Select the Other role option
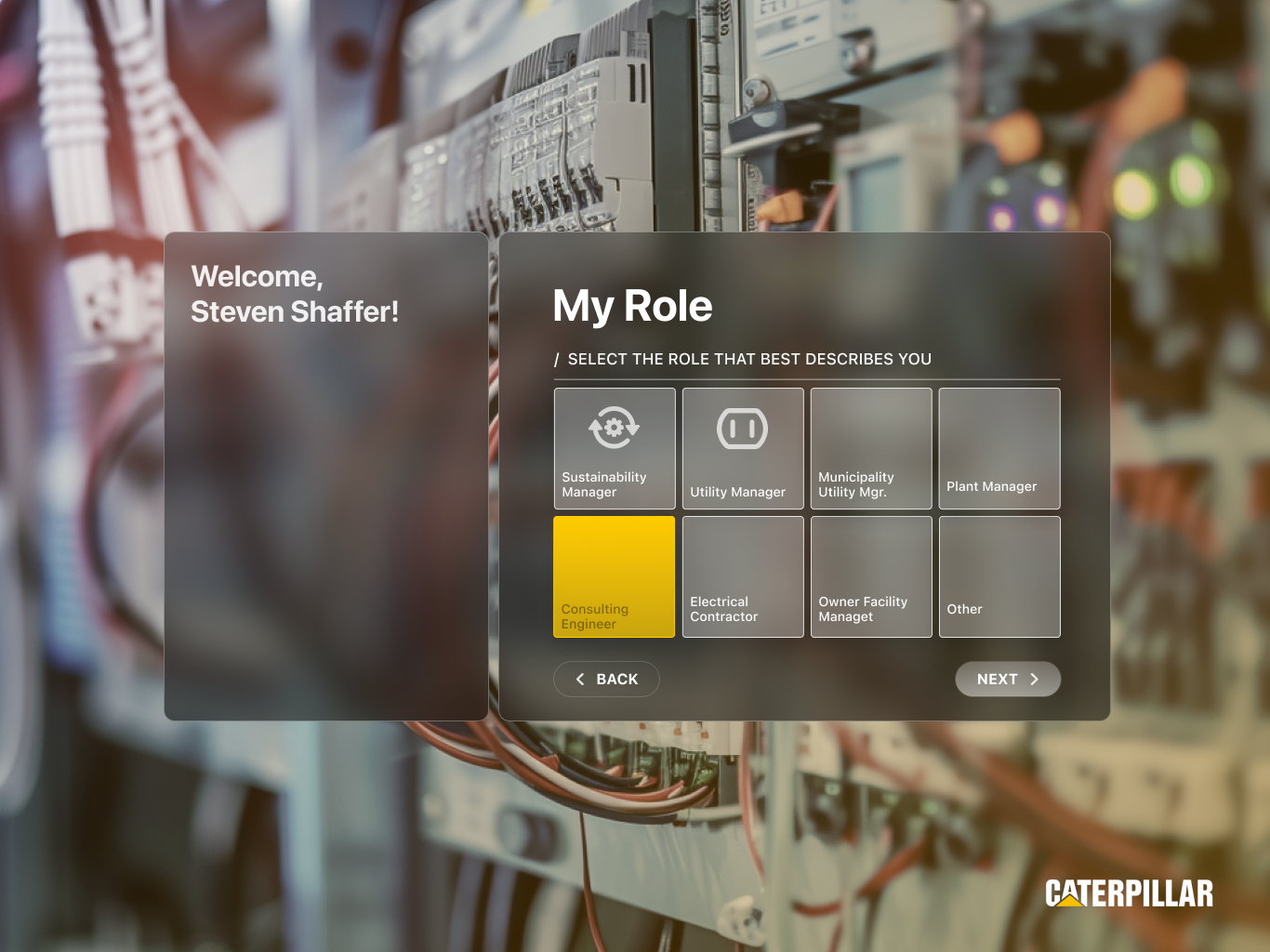This screenshot has width=1270, height=952. (999, 576)
